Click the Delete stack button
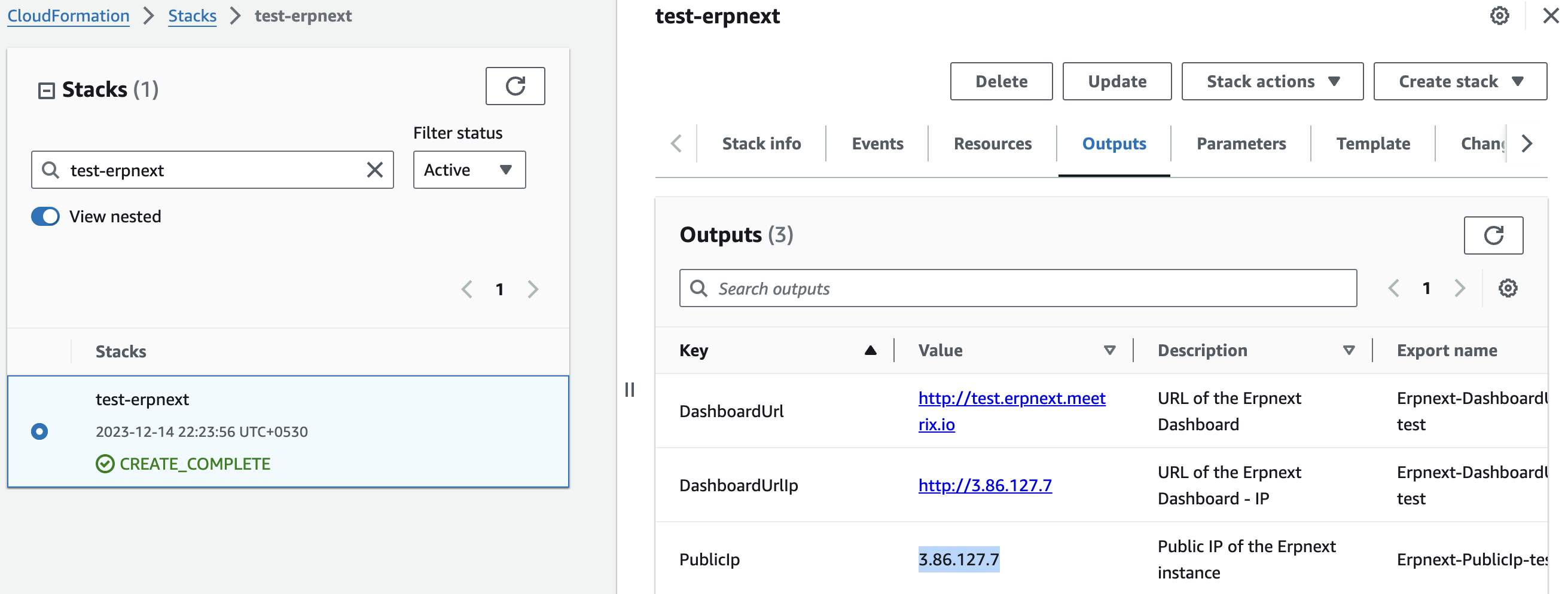1568x594 pixels. click(1000, 81)
